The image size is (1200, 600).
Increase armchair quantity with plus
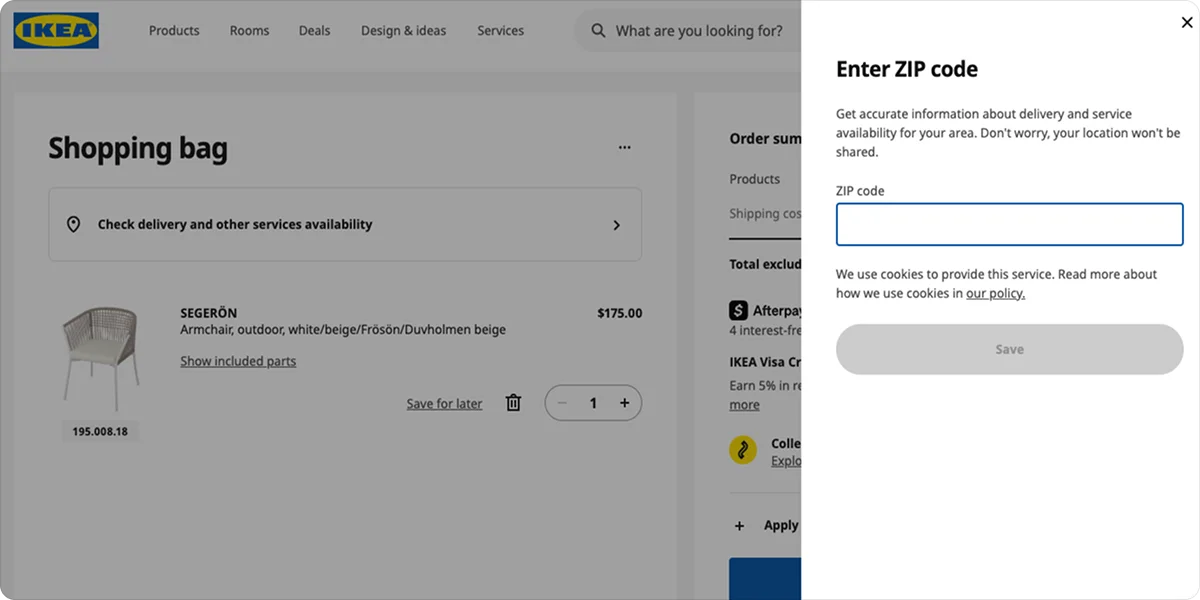tap(624, 403)
